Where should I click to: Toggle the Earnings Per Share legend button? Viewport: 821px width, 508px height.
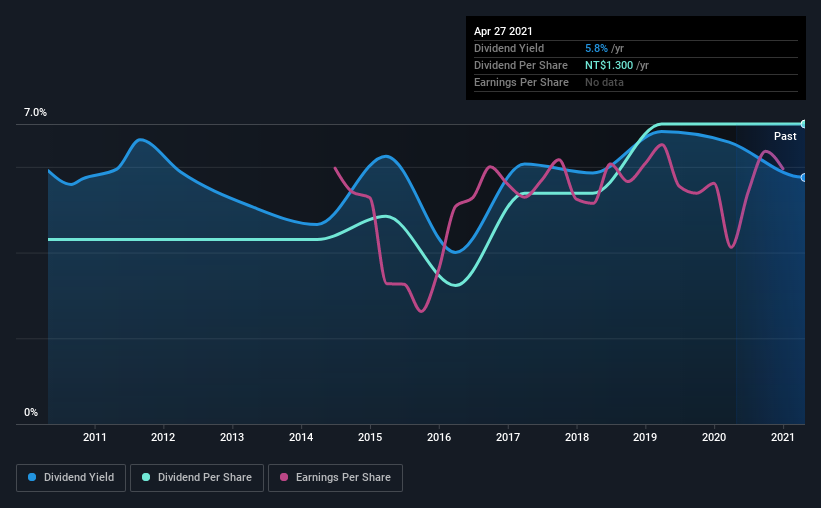click(x=335, y=478)
